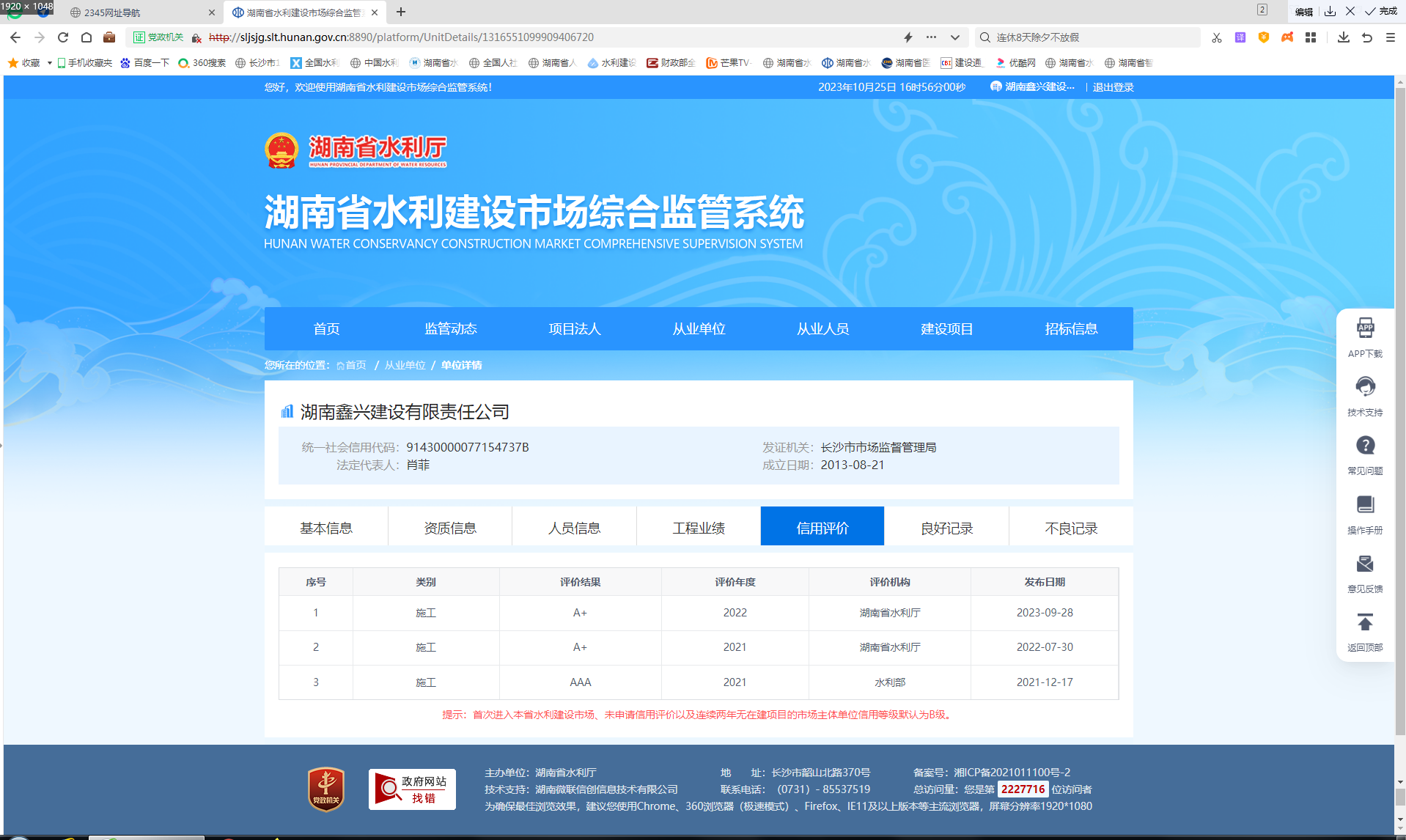Expand the 收藏 bookmarks dropdown arrow
The width and height of the screenshot is (1406, 840).
pos(50,63)
